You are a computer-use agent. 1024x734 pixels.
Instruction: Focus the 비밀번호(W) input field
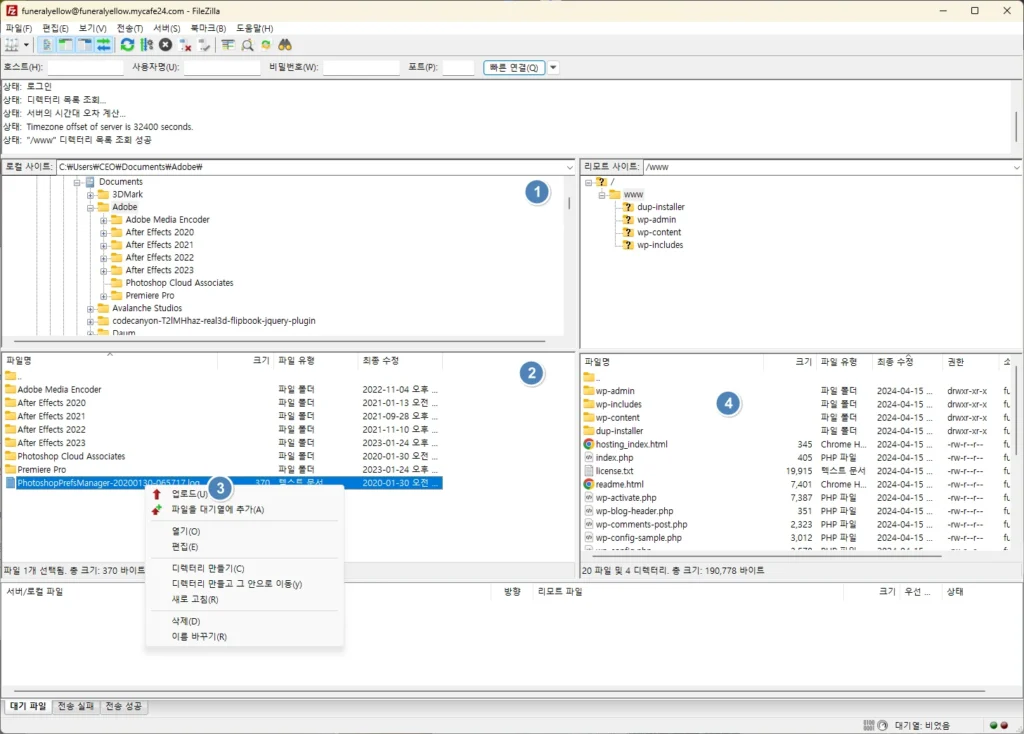(361, 67)
